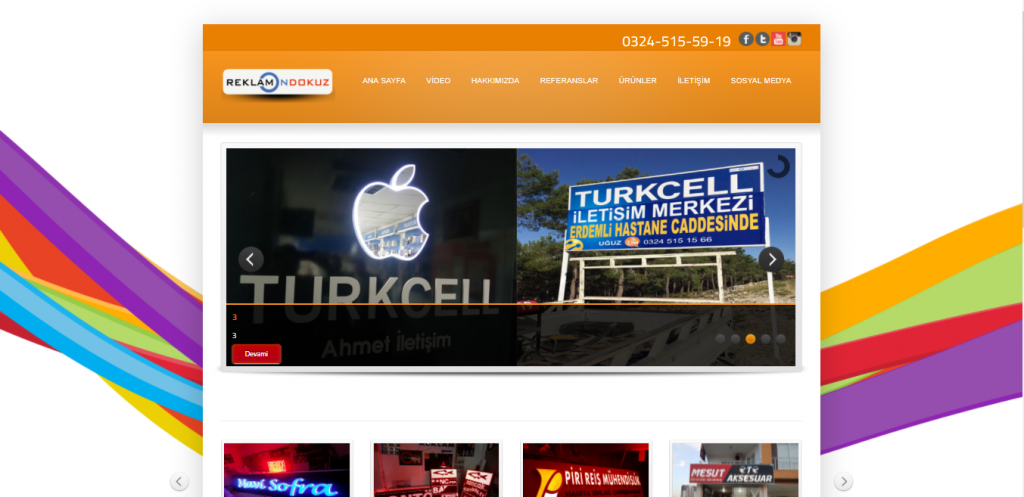Screen dimensions: 1024x497
Task: Open the Facebook social icon
Action: (x=746, y=39)
